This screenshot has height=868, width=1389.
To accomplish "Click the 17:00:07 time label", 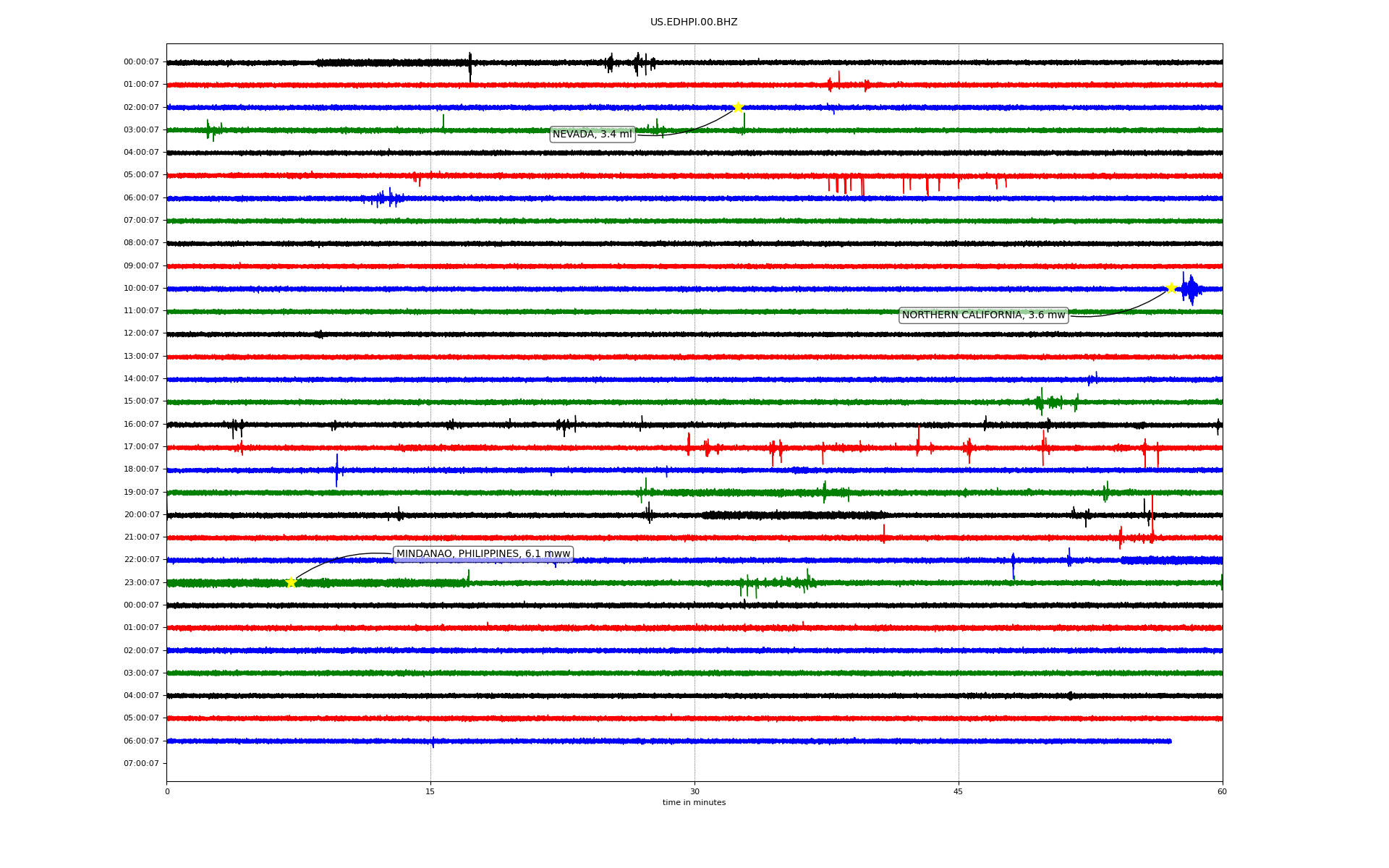I will tap(141, 447).
